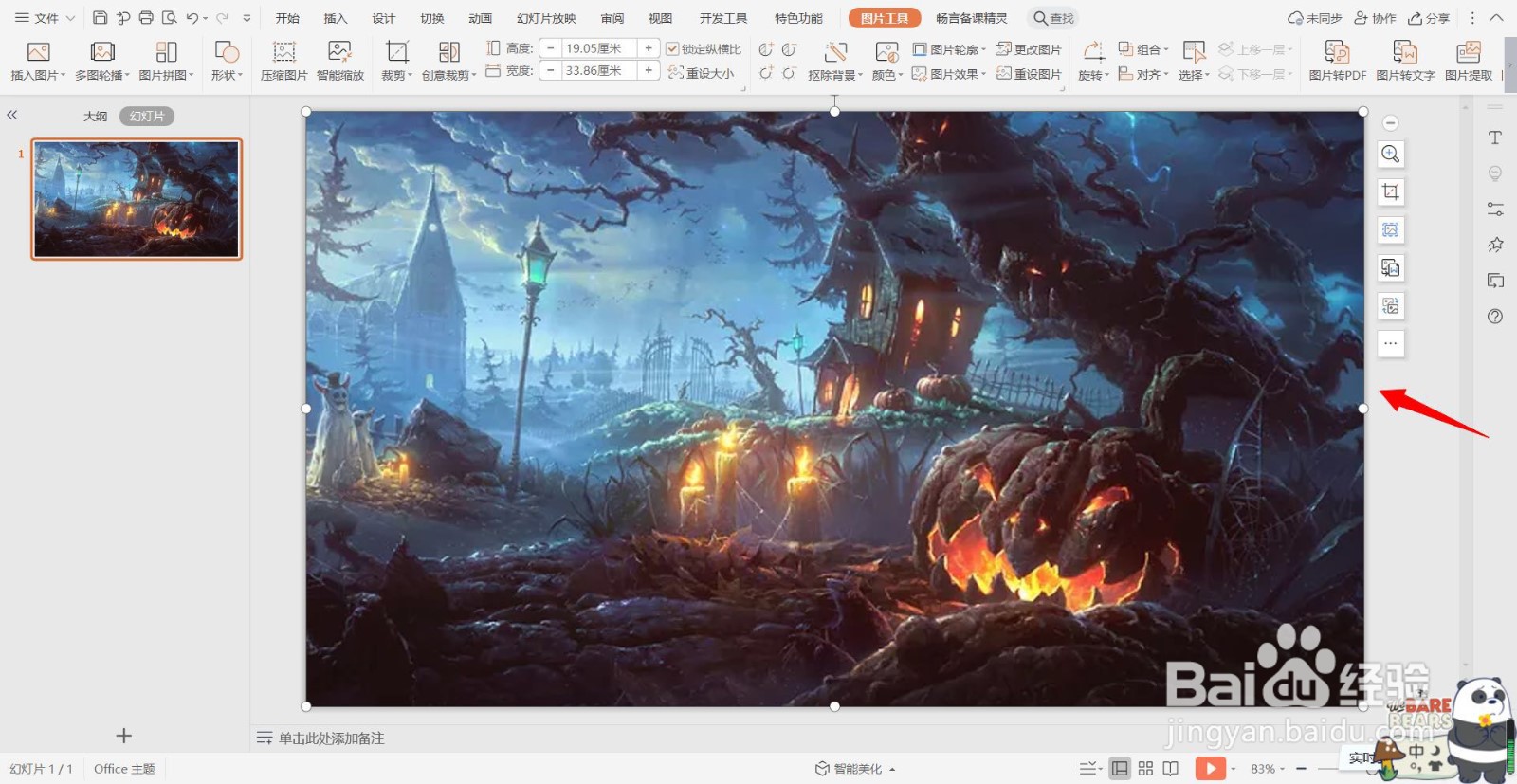Image resolution: width=1517 pixels, height=784 pixels.
Task: Collapse the slide panel with double chevron
Action: [x=12, y=115]
